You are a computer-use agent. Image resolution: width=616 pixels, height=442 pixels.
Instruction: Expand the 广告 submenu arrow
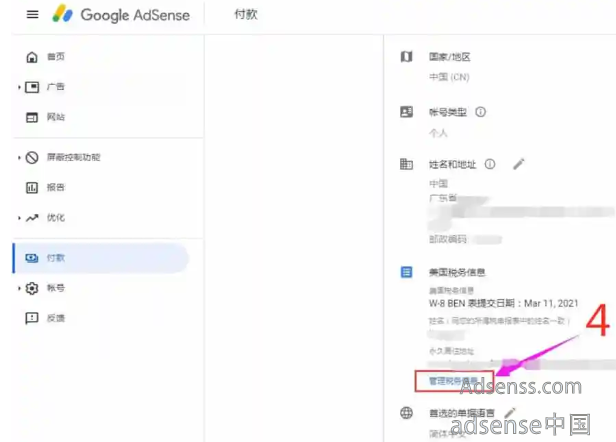point(19,87)
